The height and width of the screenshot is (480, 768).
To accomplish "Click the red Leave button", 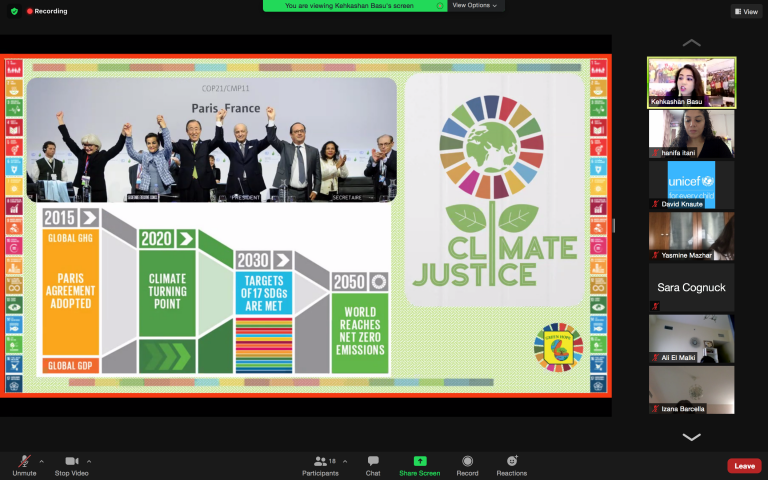I will click(x=744, y=466).
